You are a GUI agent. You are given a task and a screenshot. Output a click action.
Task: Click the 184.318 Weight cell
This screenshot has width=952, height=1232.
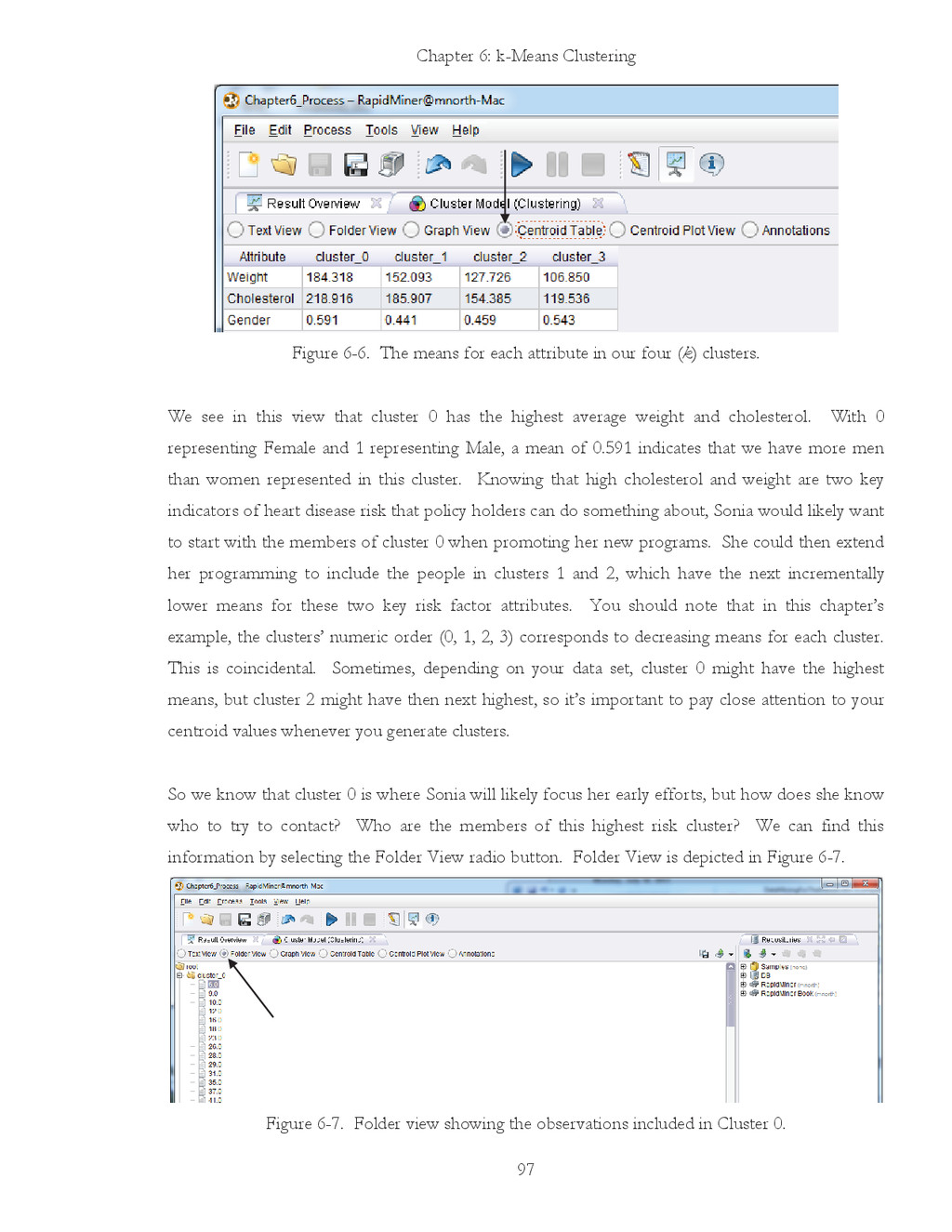[x=341, y=277]
